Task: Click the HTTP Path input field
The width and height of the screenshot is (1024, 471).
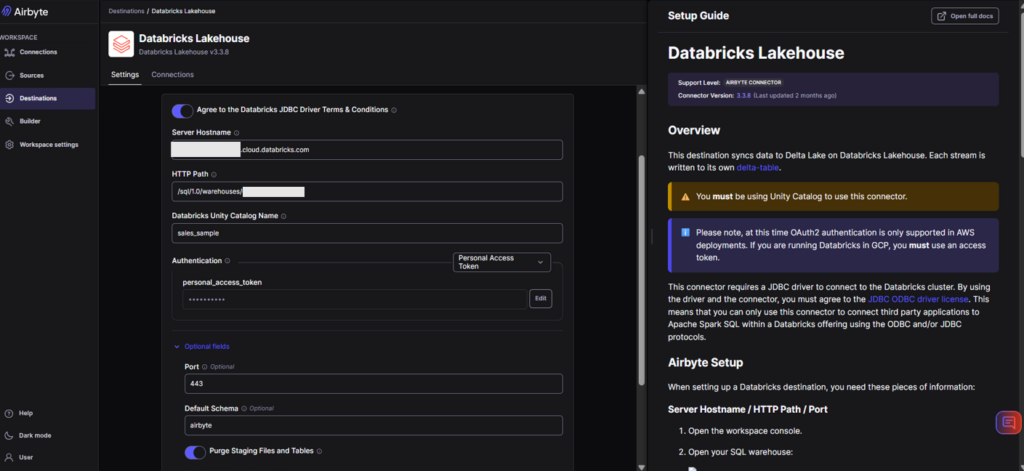Action: click(367, 191)
